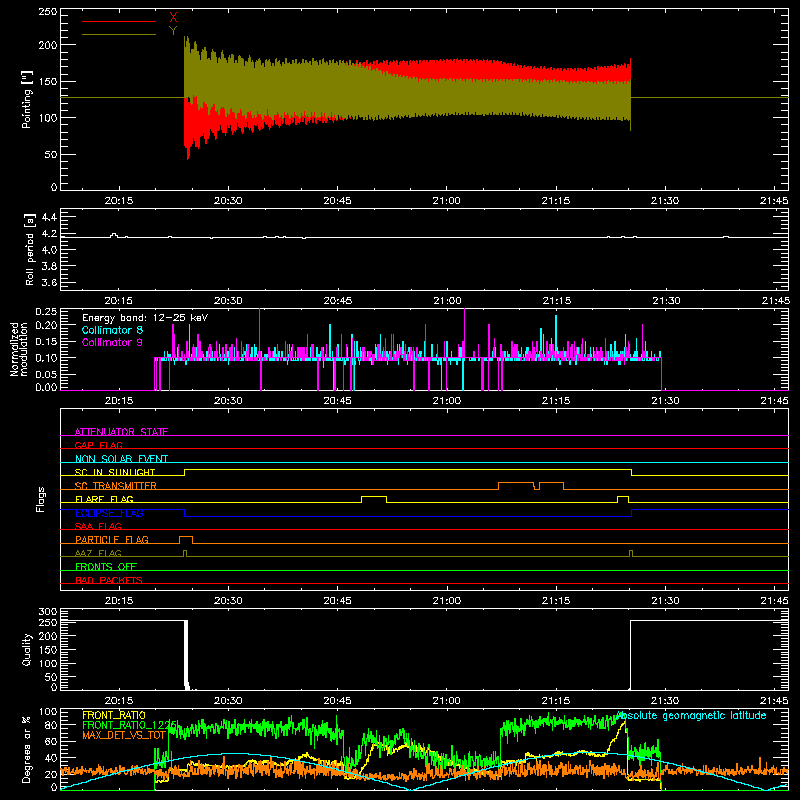
Task: Select the Roll period [s] axis title
Action: pyautogui.click(x=30, y=249)
